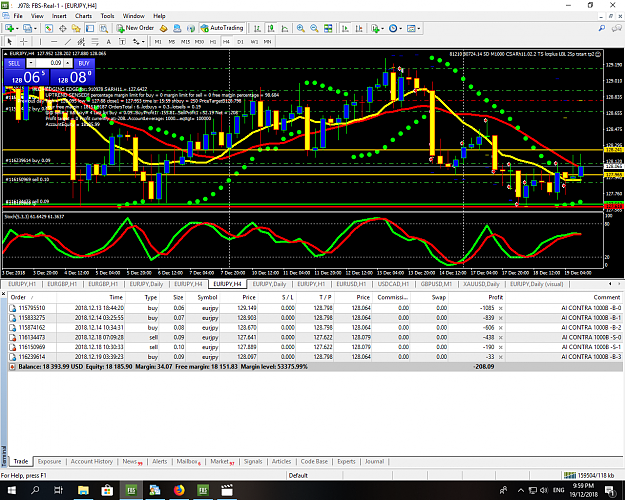Click the SELL one-click trading button
625x500 pixels.
[14, 63]
